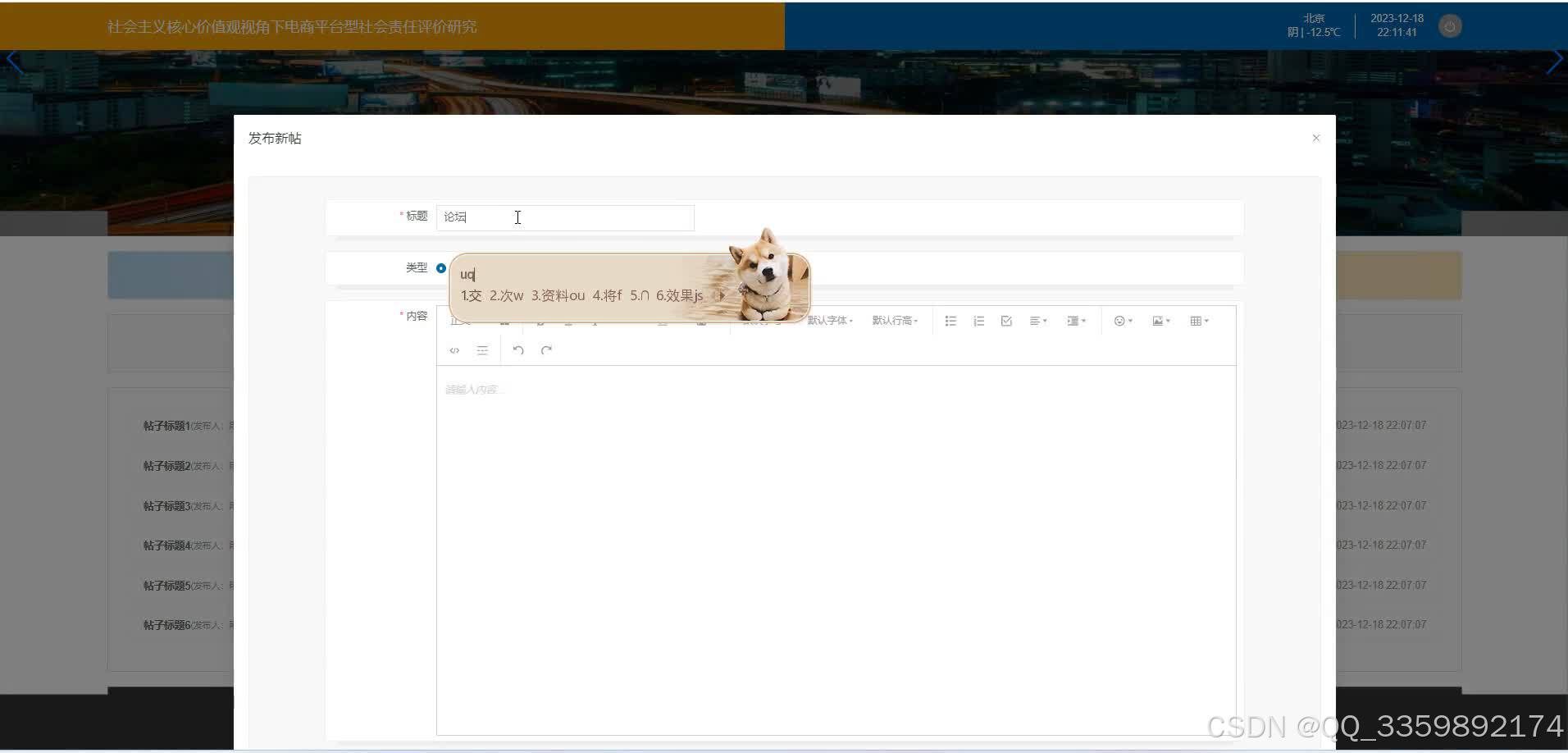Click the site title 社会主义核心价值观视角下电商平台型社会责任评价研究
The height and width of the screenshot is (753, 1568).
[291, 27]
